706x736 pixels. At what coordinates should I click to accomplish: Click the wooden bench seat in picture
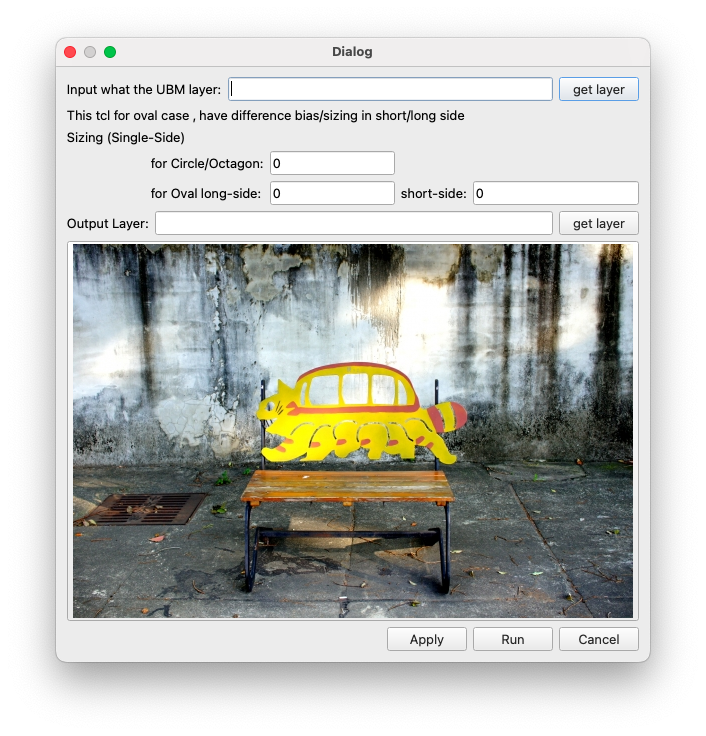[347, 486]
